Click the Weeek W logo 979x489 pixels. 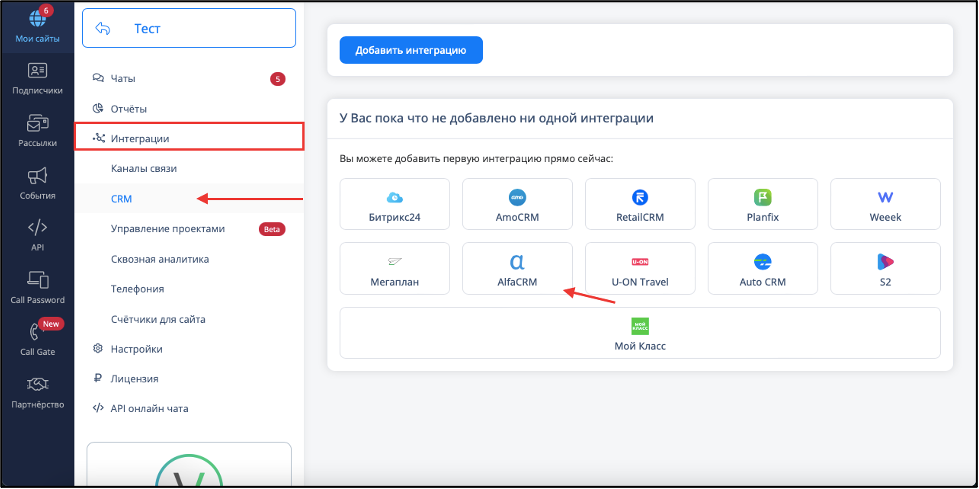click(885, 197)
